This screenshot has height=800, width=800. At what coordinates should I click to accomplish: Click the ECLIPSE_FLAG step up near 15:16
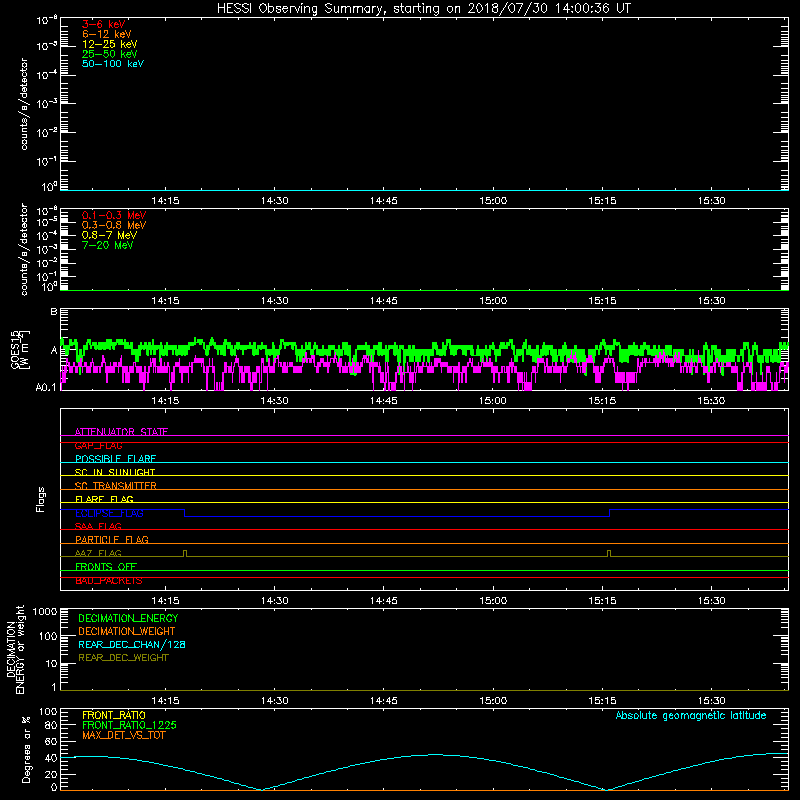click(610, 513)
